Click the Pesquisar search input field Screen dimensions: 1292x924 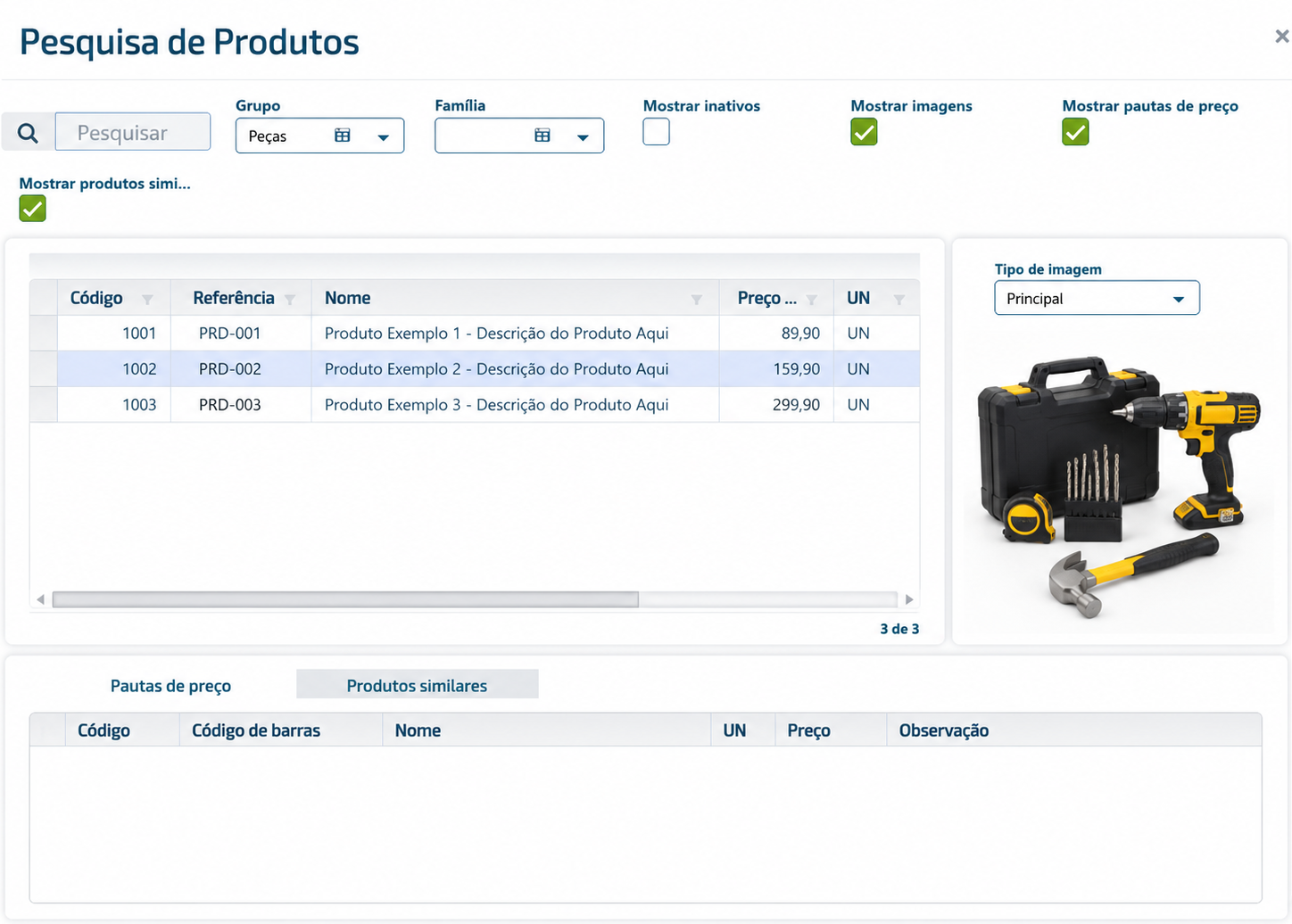coord(133,132)
